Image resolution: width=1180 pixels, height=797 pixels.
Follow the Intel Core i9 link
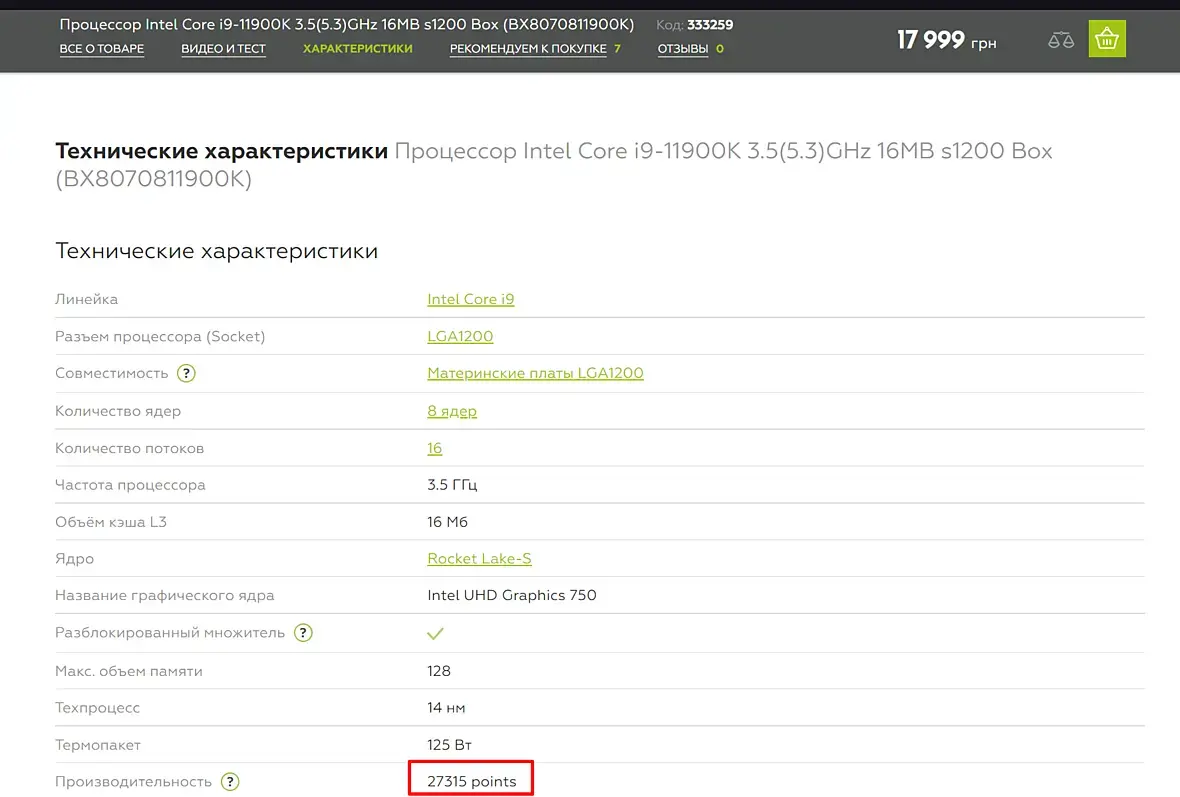470,299
